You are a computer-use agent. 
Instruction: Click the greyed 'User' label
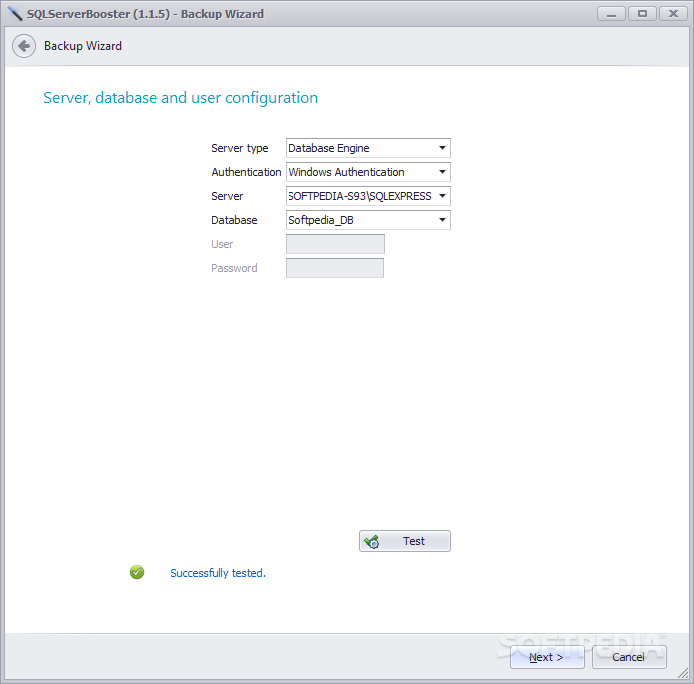pos(222,244)
